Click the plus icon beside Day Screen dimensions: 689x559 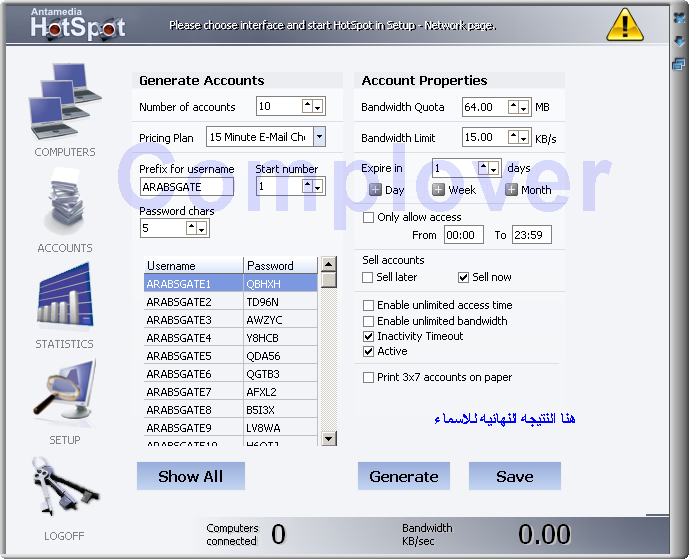click(x=375, y=190)
